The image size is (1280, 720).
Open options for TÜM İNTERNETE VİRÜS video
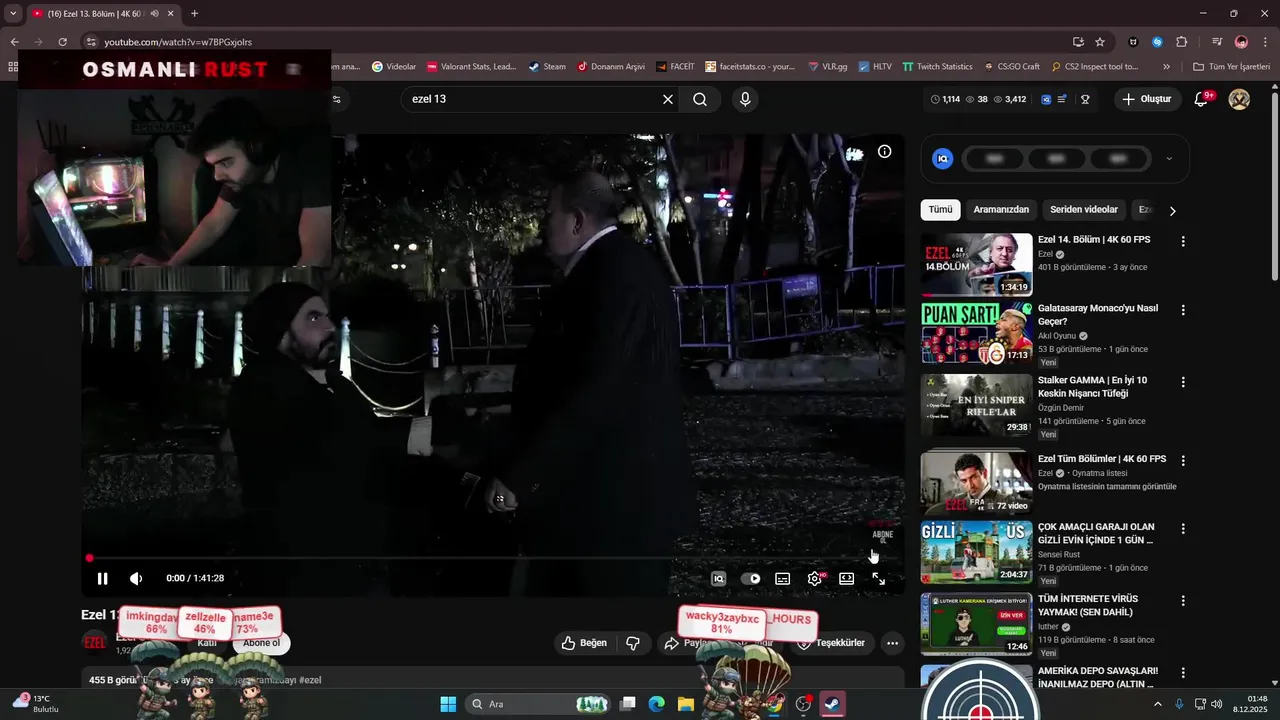point(1183,601)
